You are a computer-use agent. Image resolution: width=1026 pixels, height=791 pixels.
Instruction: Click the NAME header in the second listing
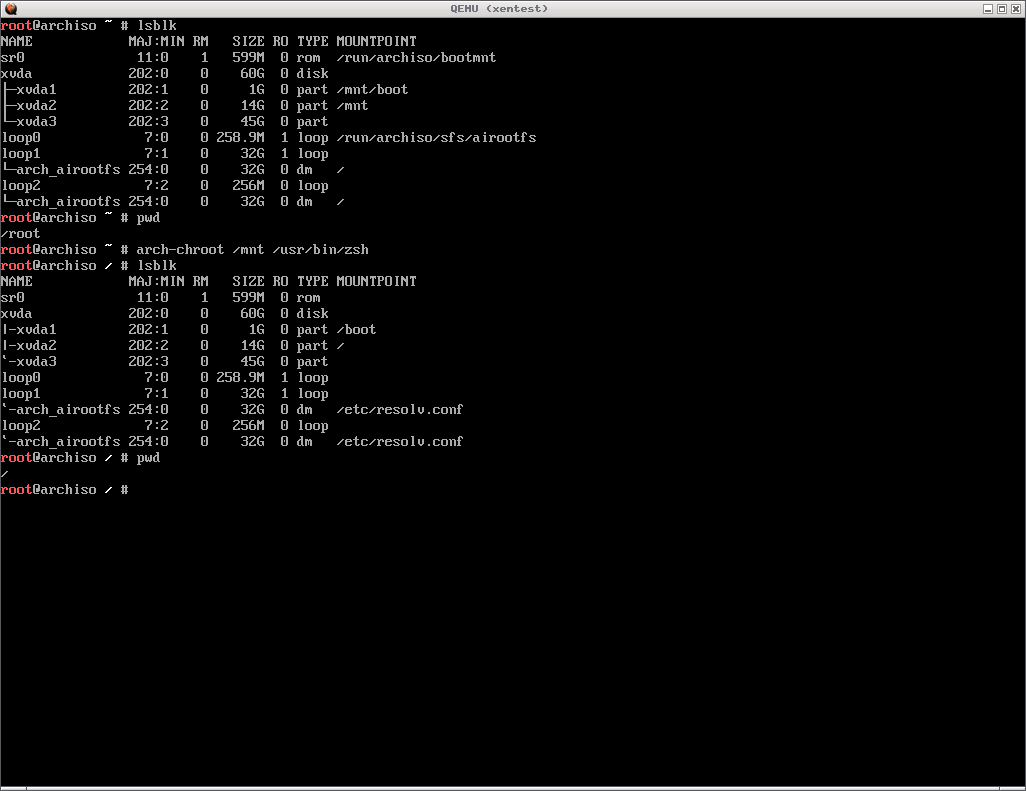point(17,281)
